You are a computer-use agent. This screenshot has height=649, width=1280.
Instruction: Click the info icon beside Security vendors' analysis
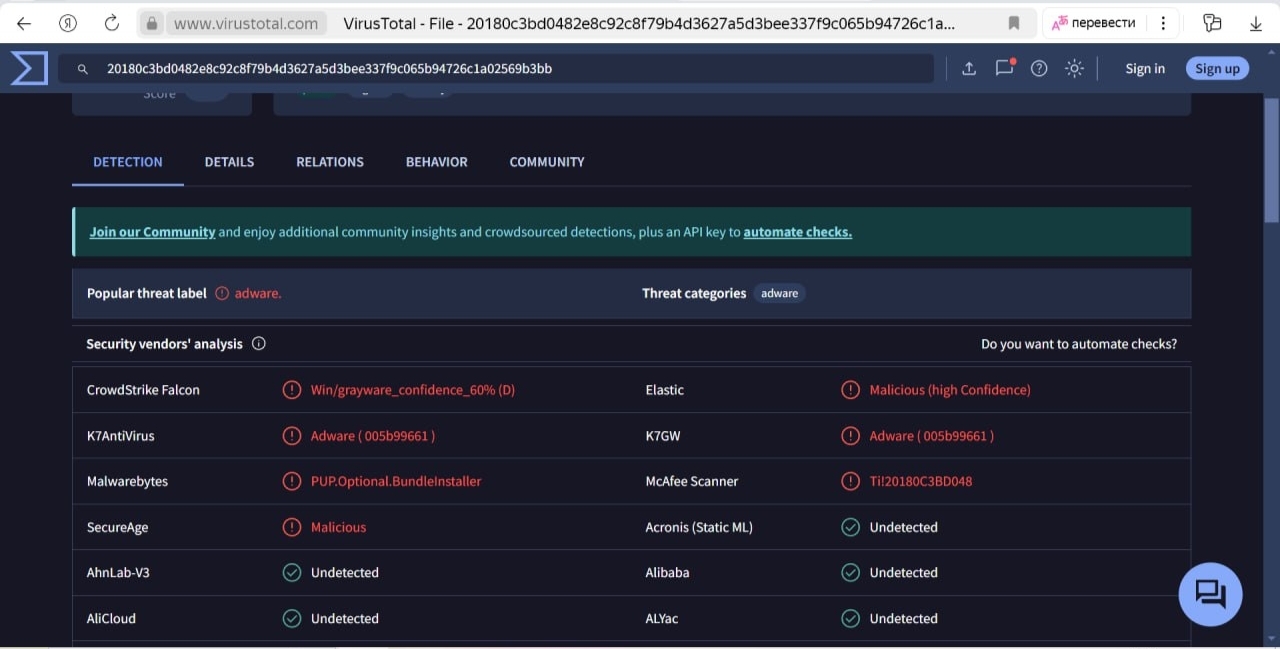point(259,344)
